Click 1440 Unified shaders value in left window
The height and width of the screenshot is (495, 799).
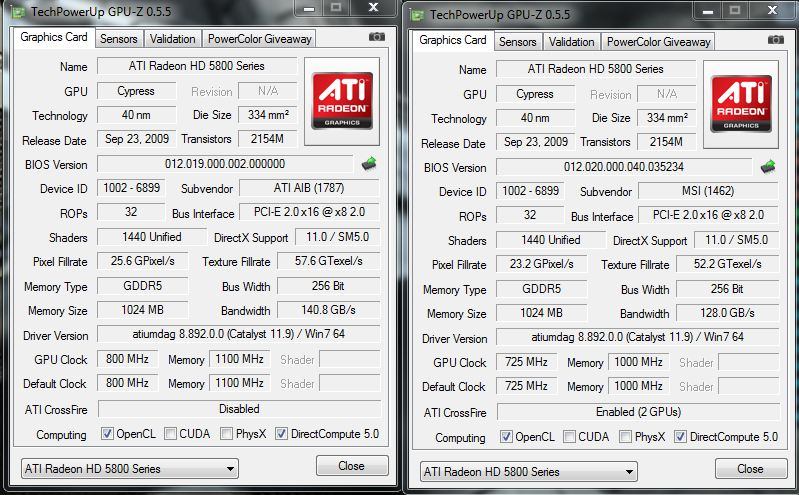tap(152, 237)
